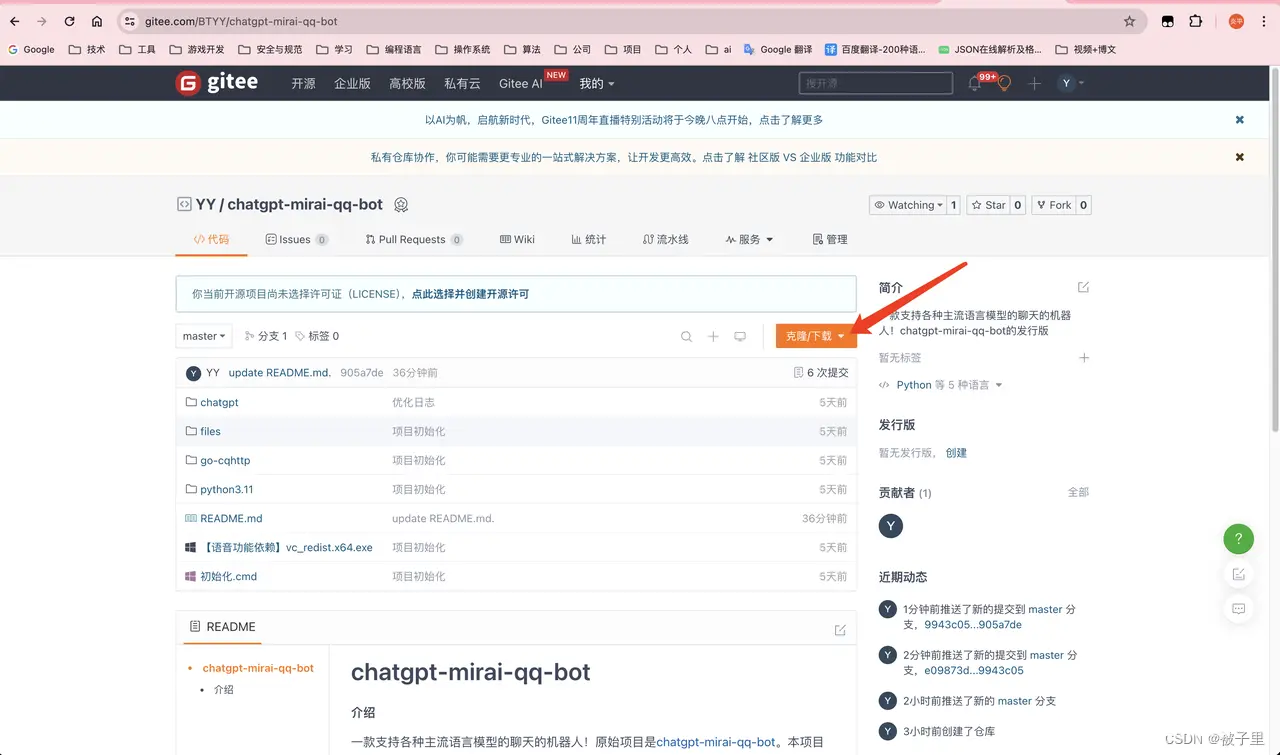This screenshot has width=1280, height=755.
Task: Open the 我的 dropdown in header
Action: click(x=597, y=84)
